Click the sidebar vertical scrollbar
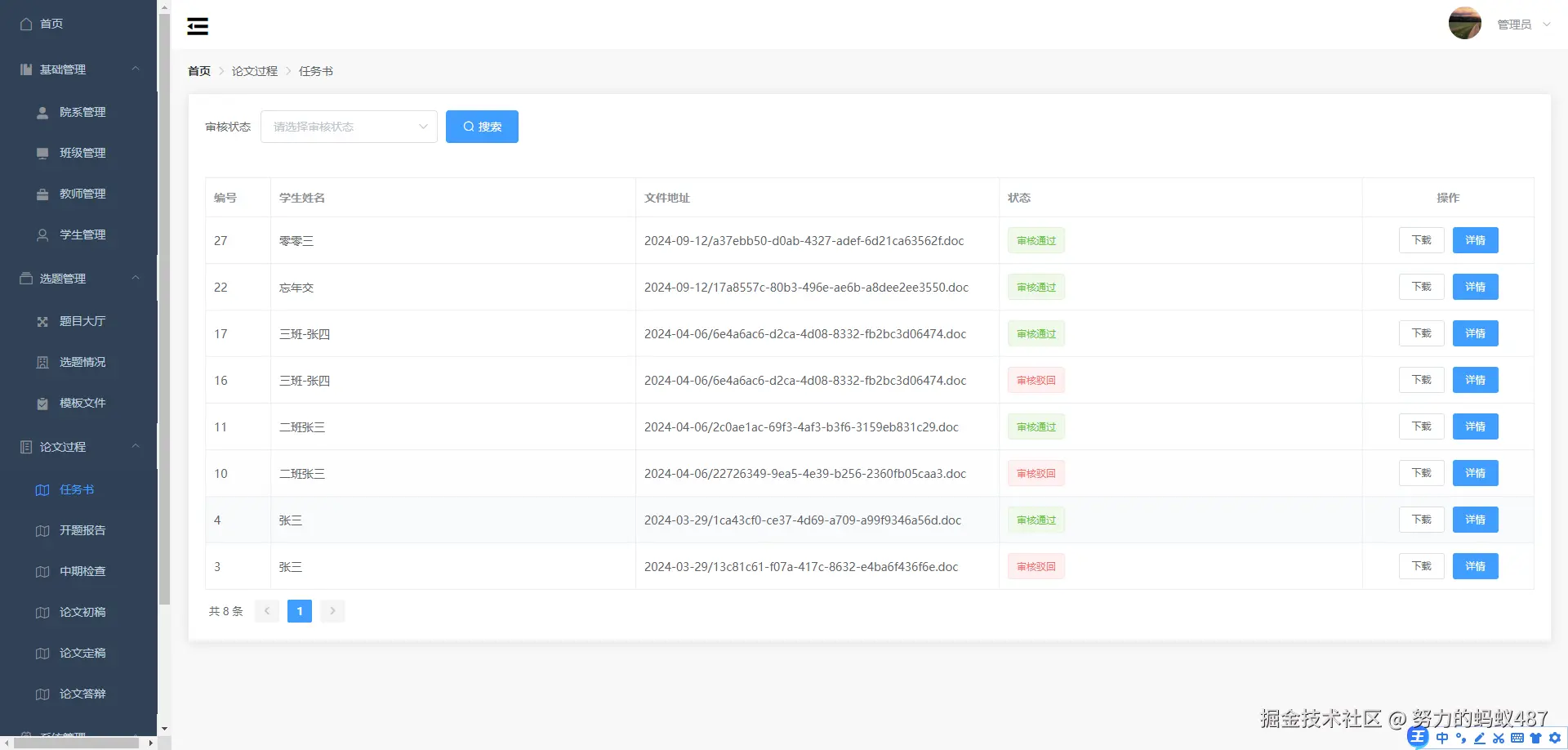 [x=164, y=309]
